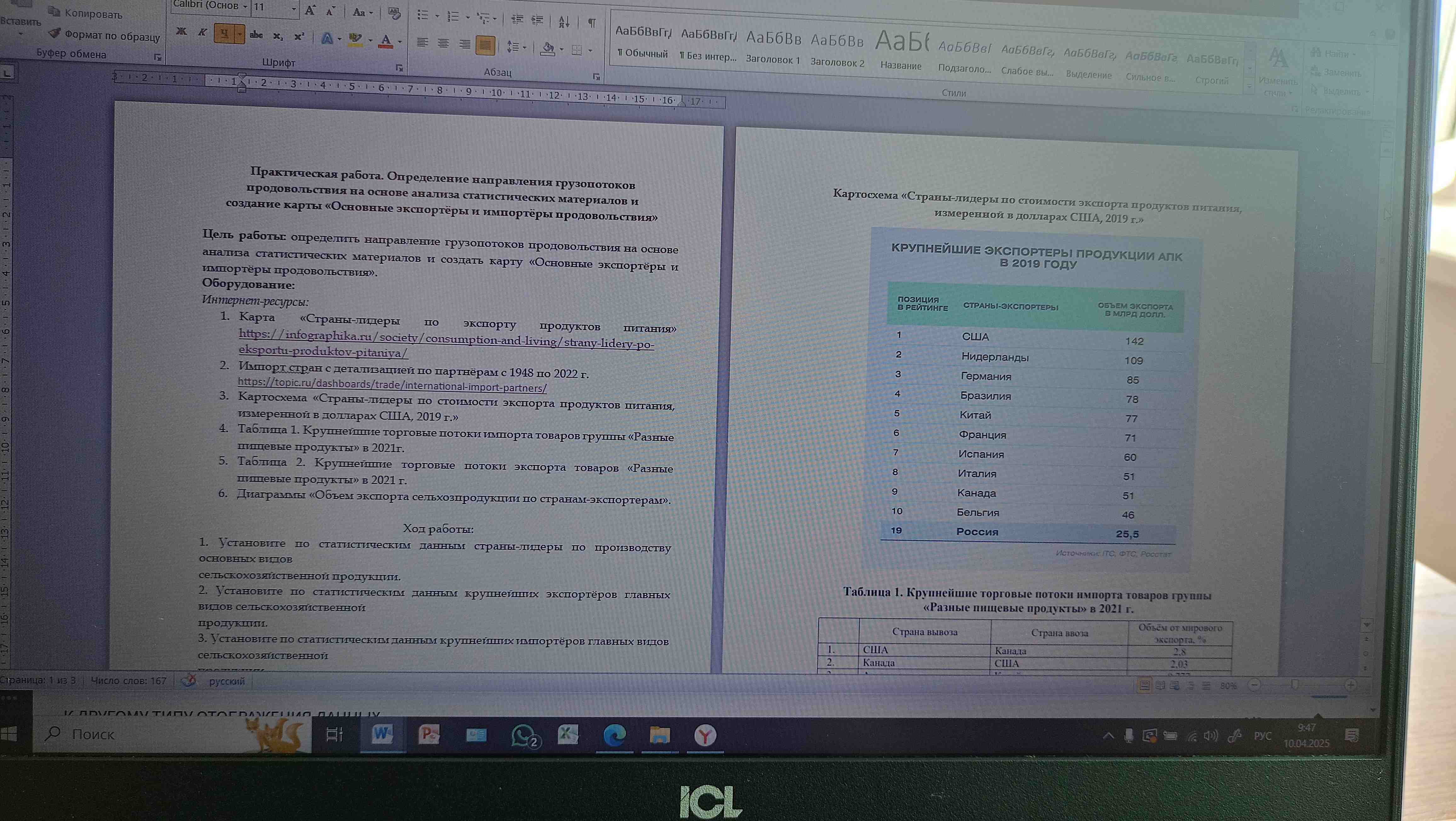Increase font size with grow-font icon

310,11
